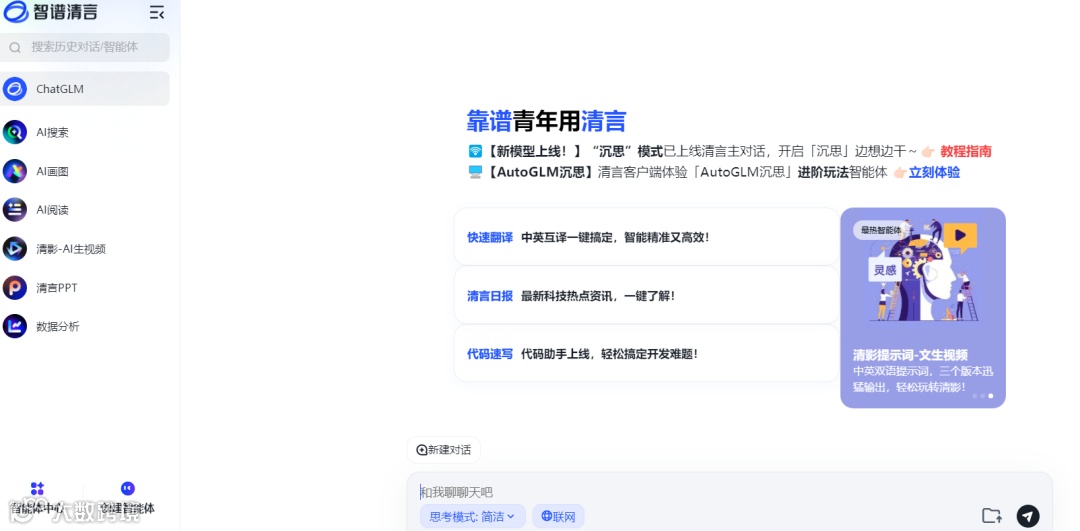Select the 清影-AI生视频 sidebar label
Image resolution: width=1080 pixels, height=531 pixels.
pos(71,249)
